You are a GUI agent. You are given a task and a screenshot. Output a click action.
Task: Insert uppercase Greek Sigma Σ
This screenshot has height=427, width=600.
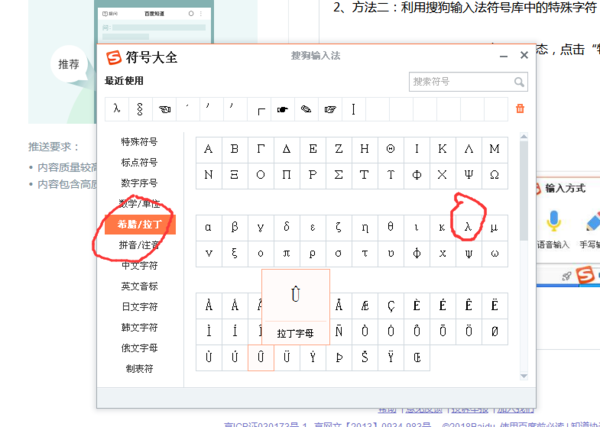coord(339,176)
